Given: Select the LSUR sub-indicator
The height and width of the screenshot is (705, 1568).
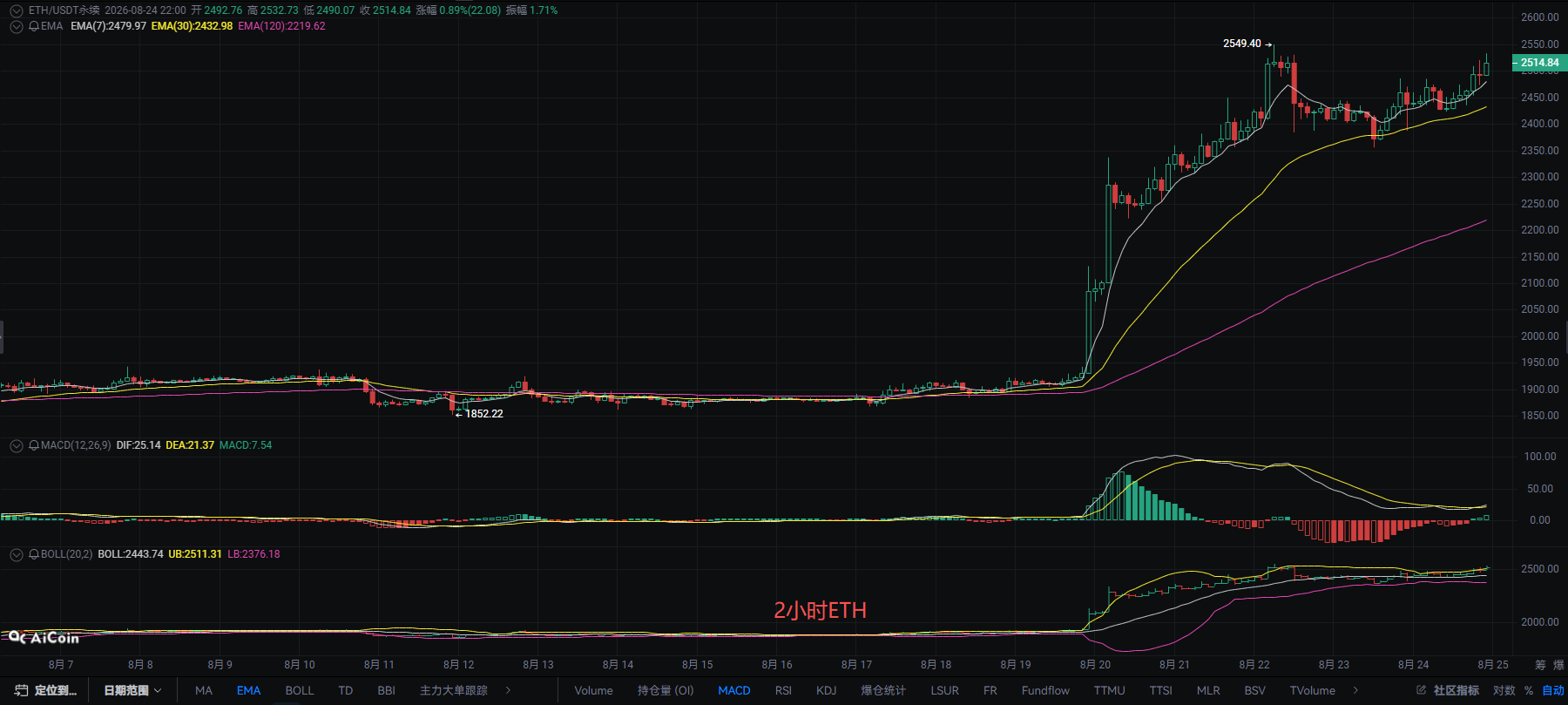Looking at the screenshot, I should (944, 690).
